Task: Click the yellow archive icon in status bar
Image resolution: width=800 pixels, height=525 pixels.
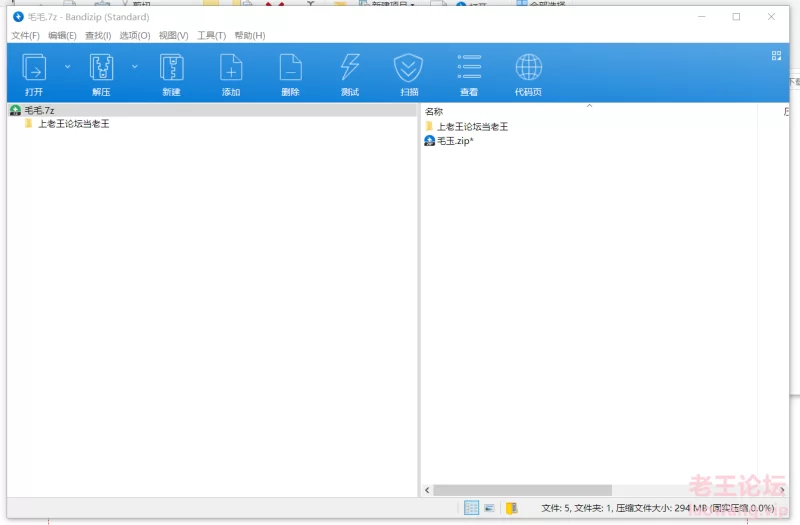Action: [x=511, y=508]
